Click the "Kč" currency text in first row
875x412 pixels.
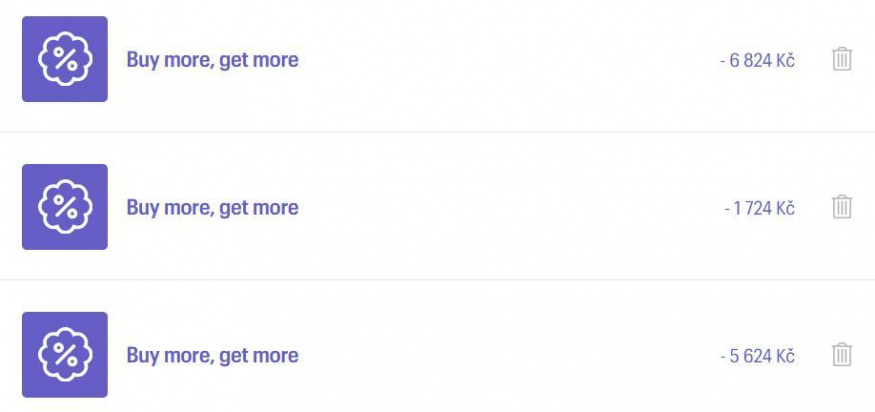[x=785, y=60]
